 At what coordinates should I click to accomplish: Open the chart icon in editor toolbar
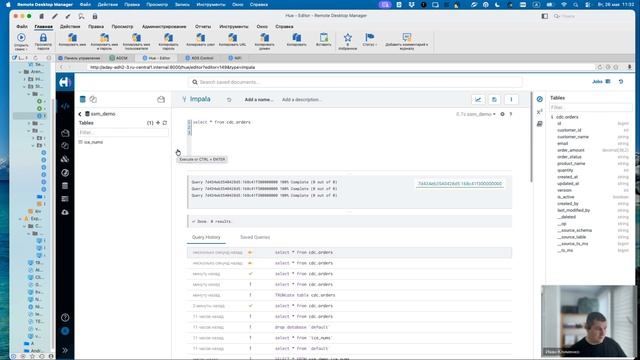(478, 99)
